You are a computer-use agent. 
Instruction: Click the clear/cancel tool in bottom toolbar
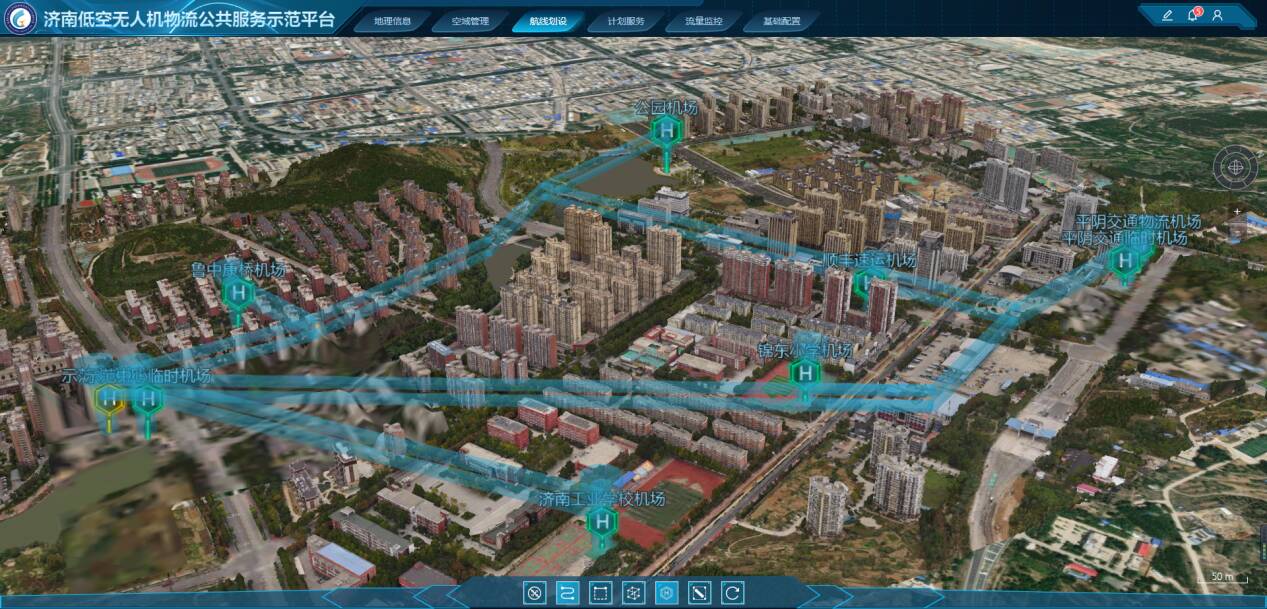click(534, 593)
